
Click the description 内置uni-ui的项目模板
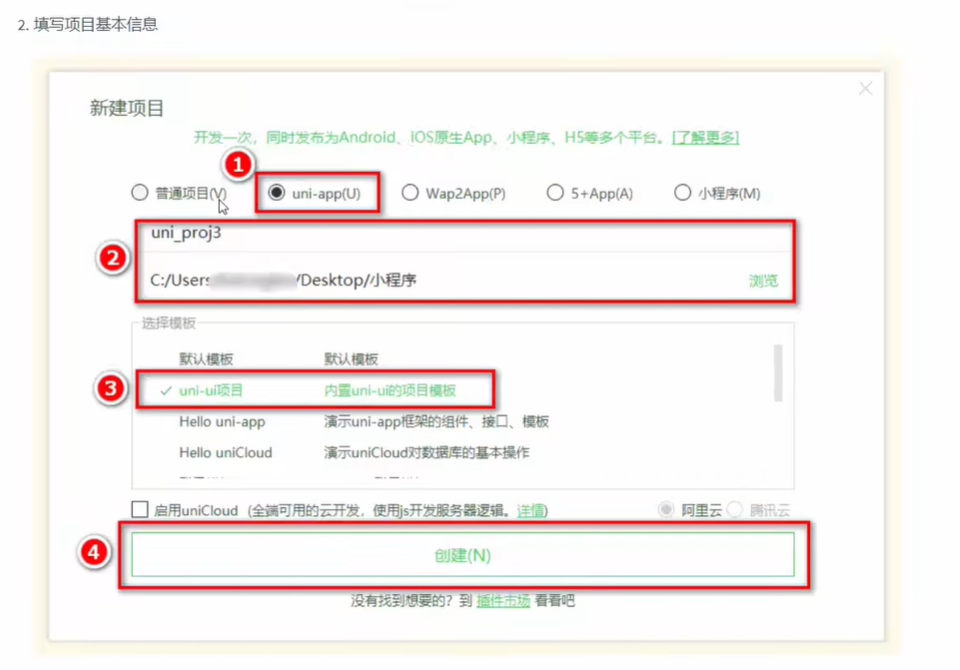click(389, 390)
